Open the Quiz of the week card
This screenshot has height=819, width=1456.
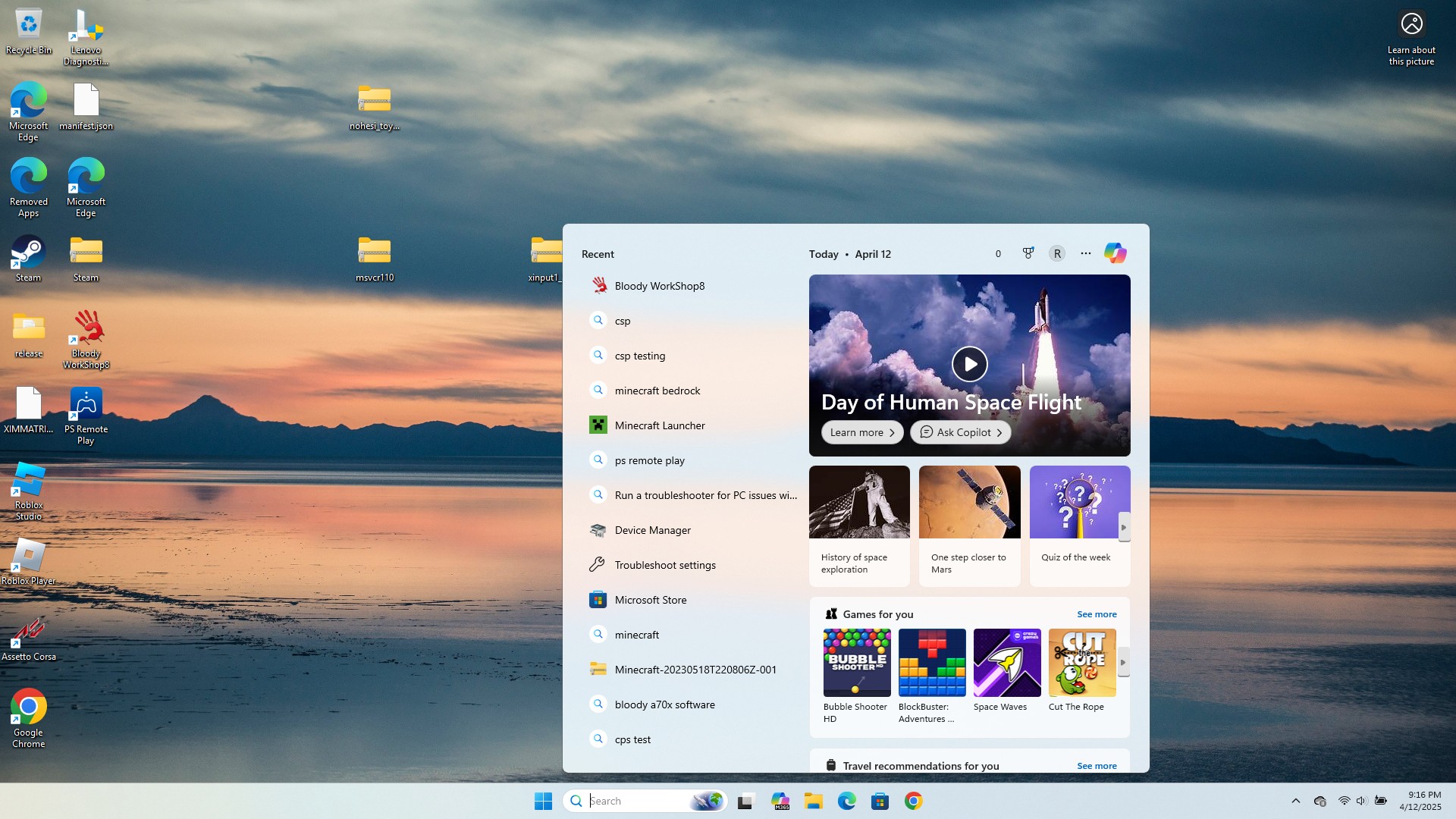1080,526
